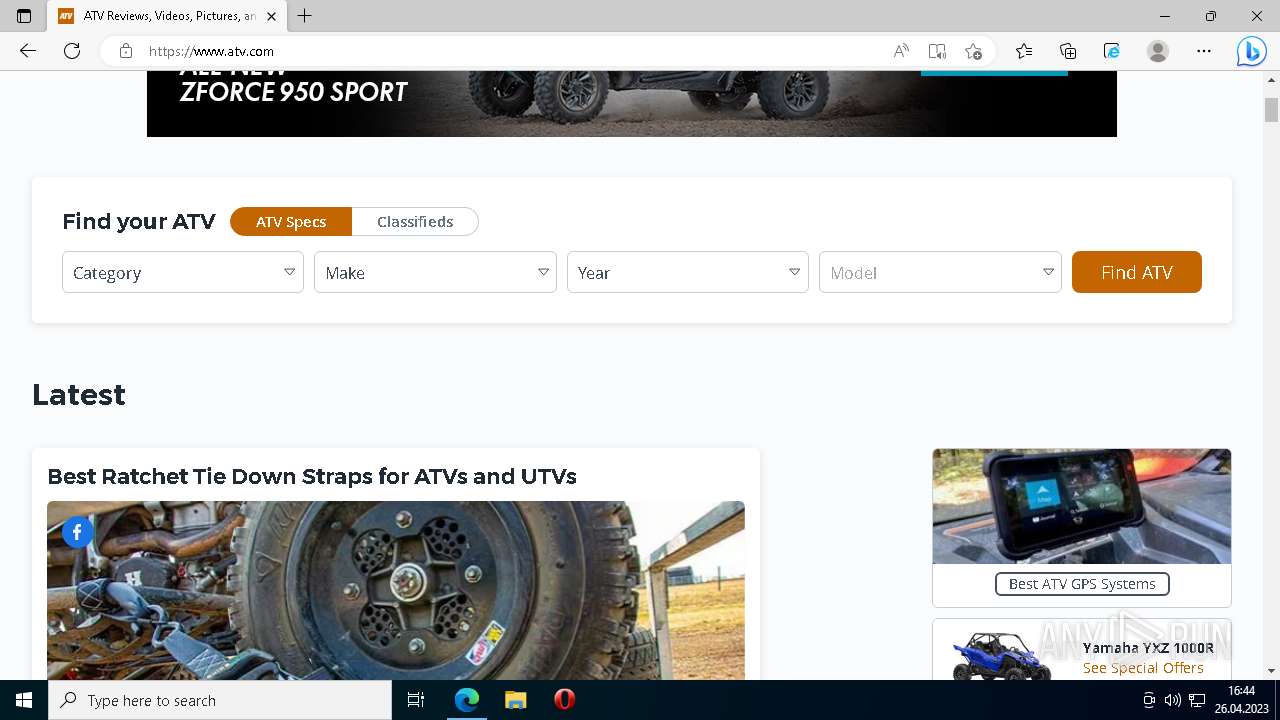Close the ATV Reviews tab

[271, 16]
